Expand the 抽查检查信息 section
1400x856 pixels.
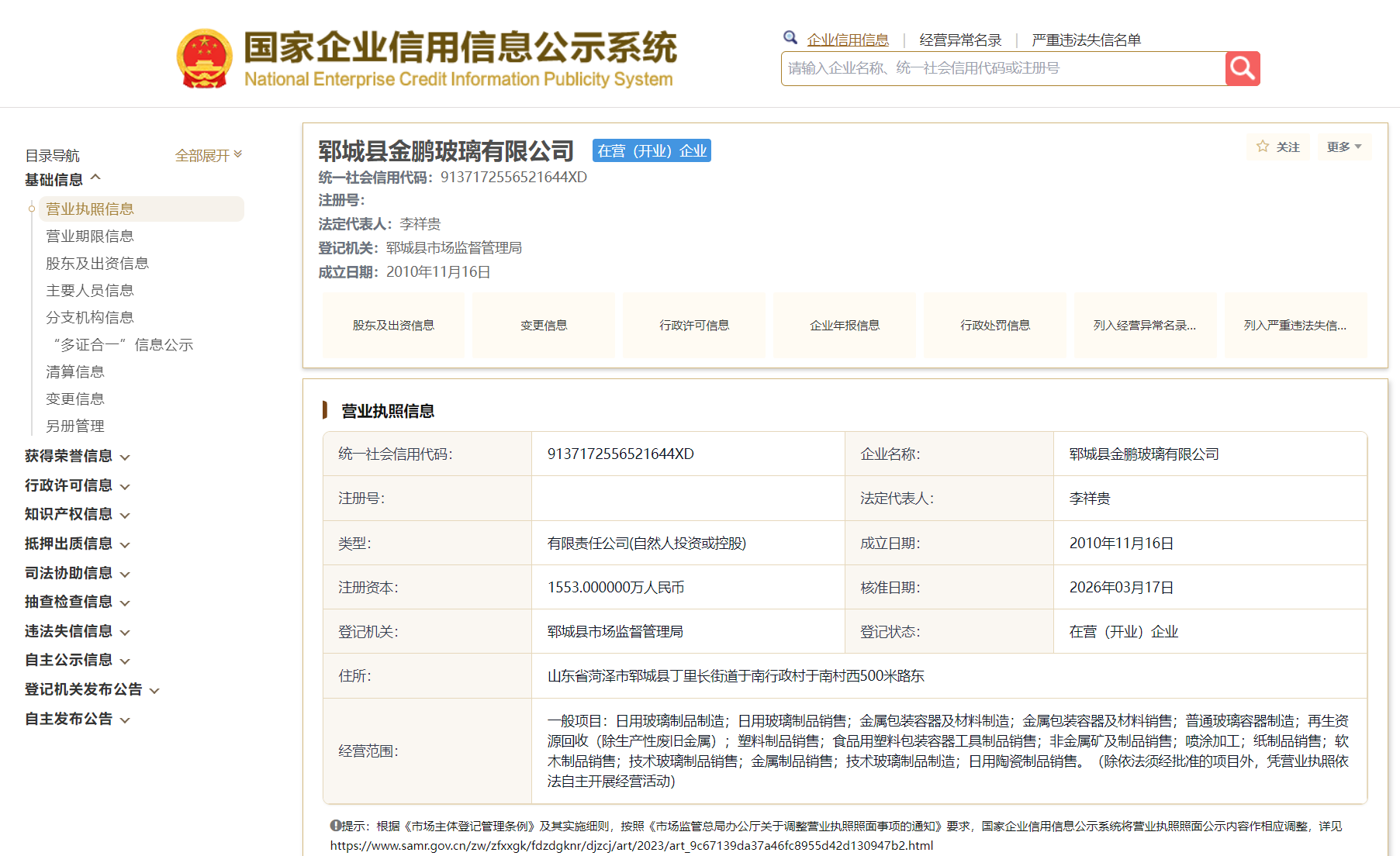point(77,602)
